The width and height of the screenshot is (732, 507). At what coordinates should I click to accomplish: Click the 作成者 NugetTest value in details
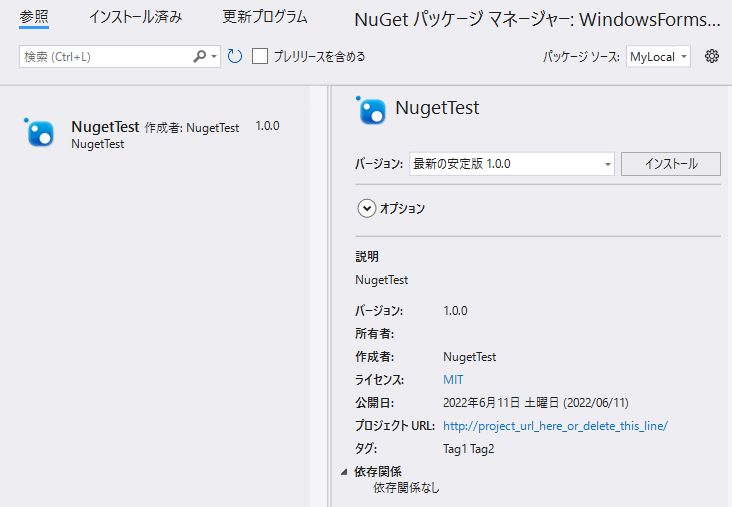click(x=470, y=357)
